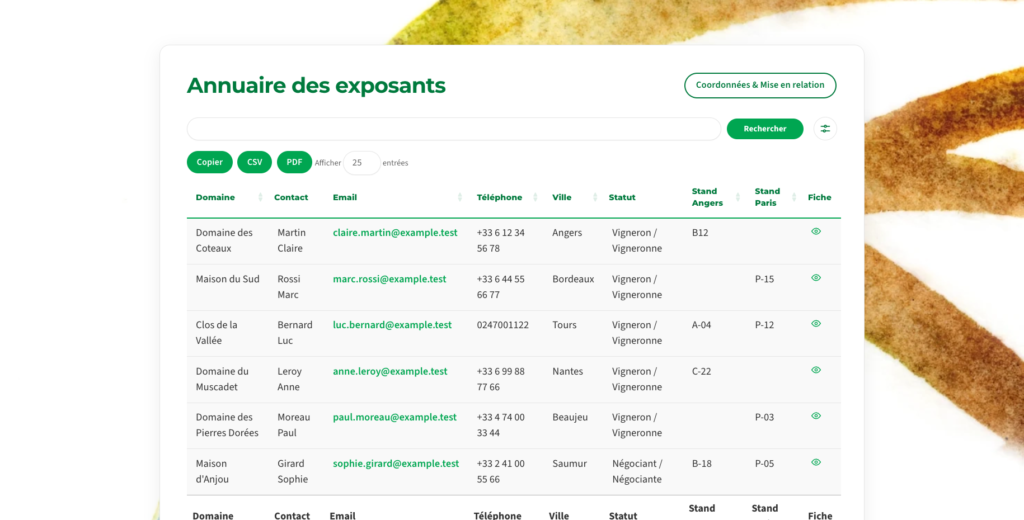
Task: Click the contact 'Moreau Paul'
Action: (x=293, y=425)
